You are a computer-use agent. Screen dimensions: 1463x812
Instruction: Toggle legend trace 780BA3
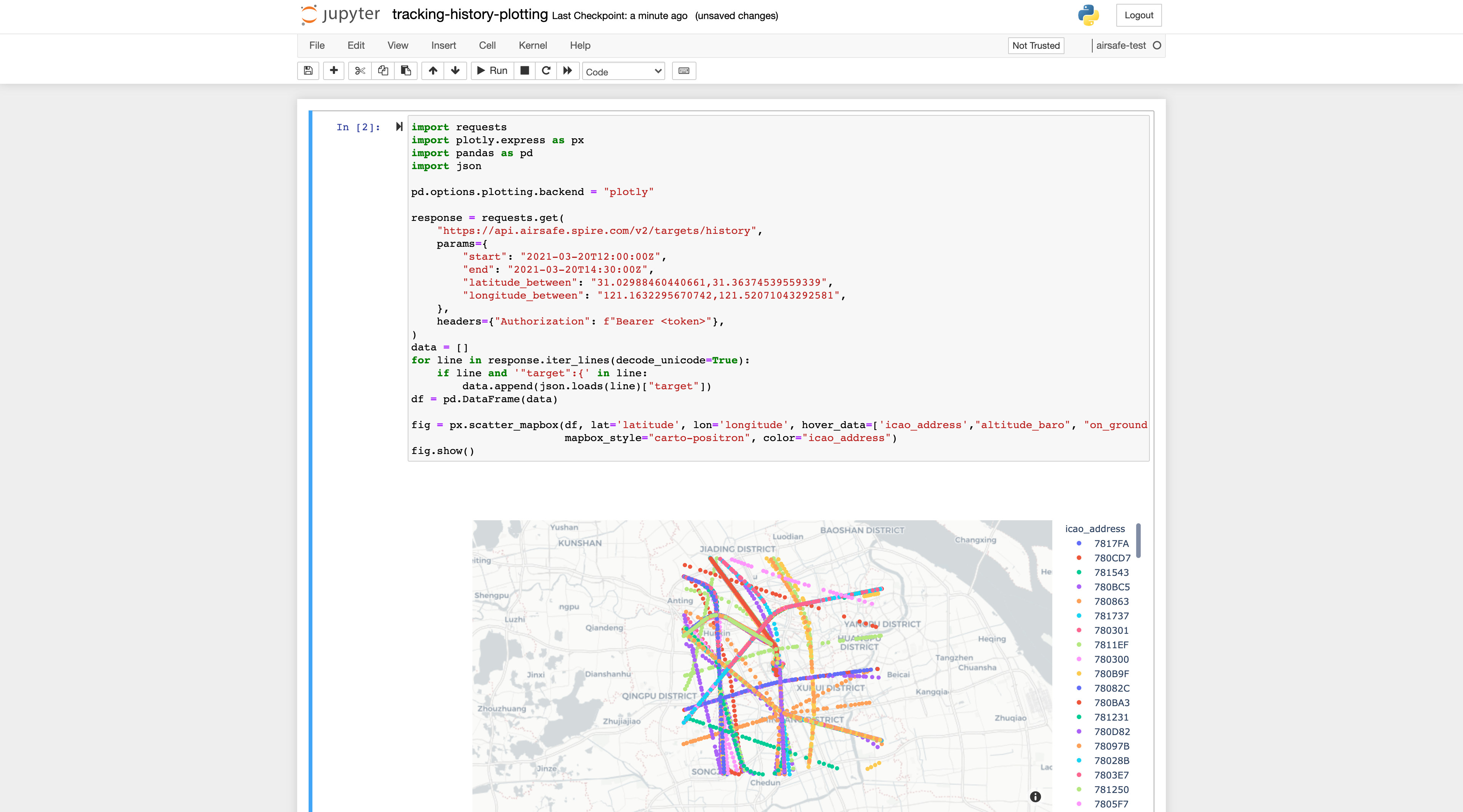[x=1103, y=703]
